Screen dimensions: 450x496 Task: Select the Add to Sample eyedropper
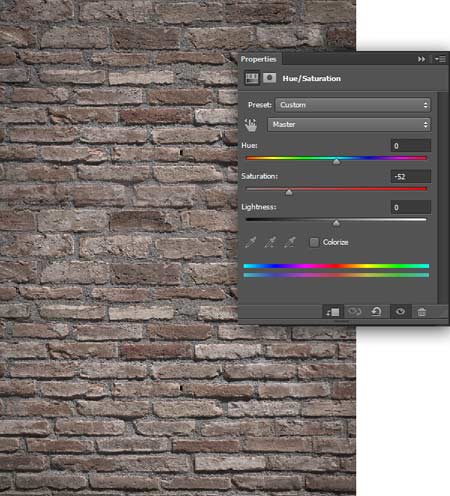point(270,242)
